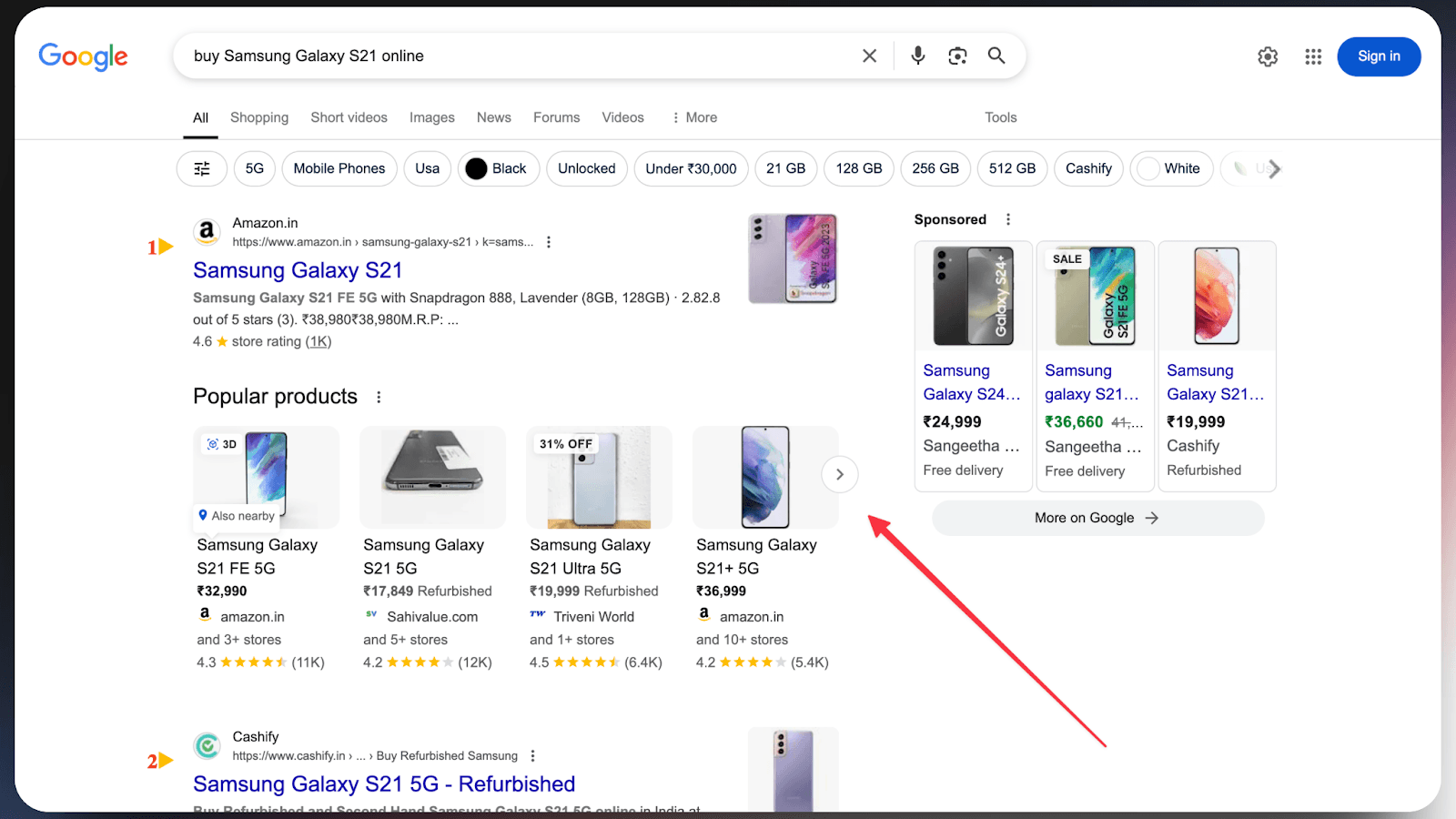Switch to the Shopping tab

[x=259, y=117]
